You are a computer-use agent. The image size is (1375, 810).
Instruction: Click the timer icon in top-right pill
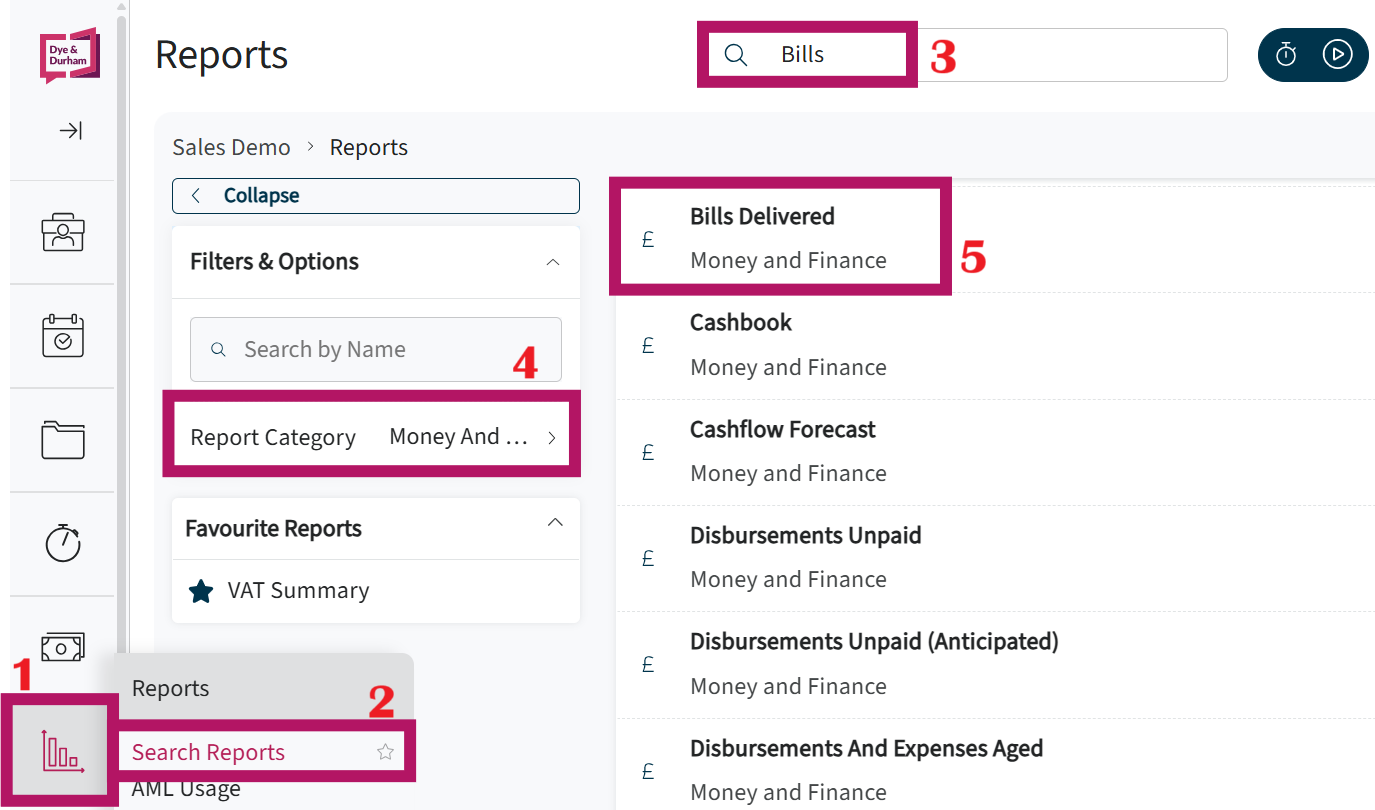coord(1286,54)
